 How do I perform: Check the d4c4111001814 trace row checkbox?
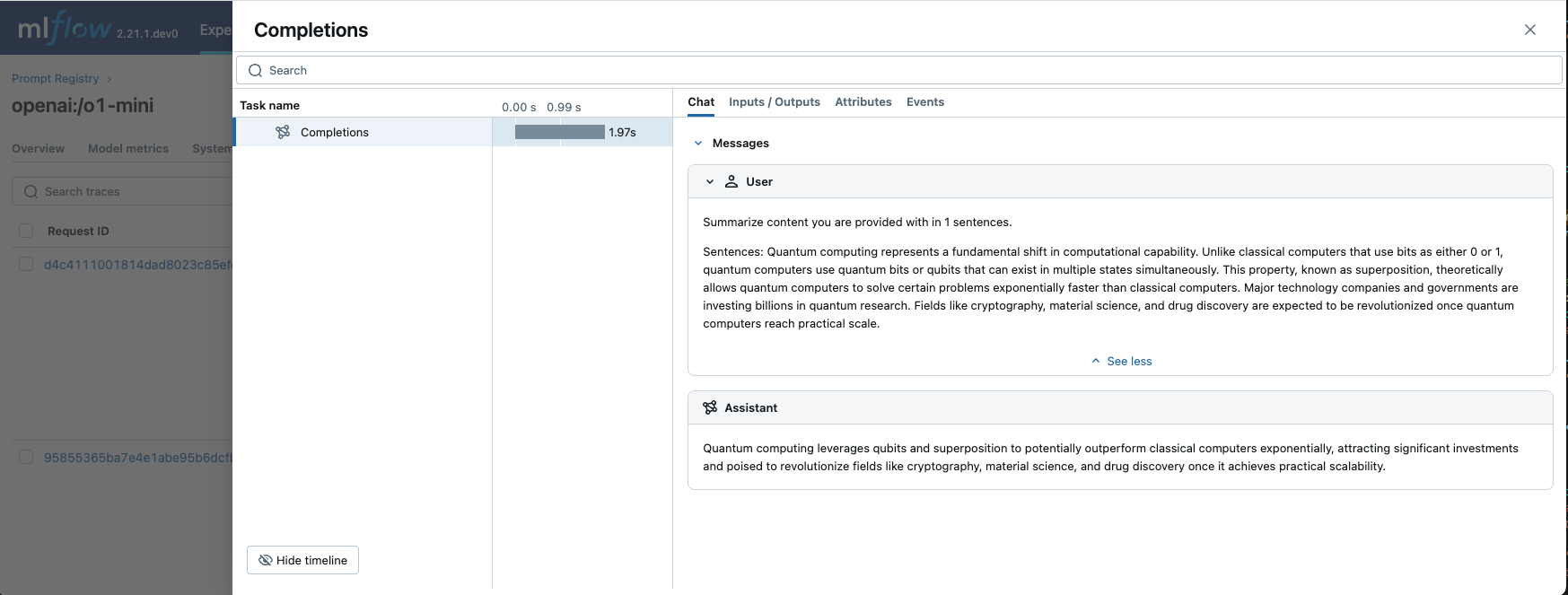[x=26, y=265]
